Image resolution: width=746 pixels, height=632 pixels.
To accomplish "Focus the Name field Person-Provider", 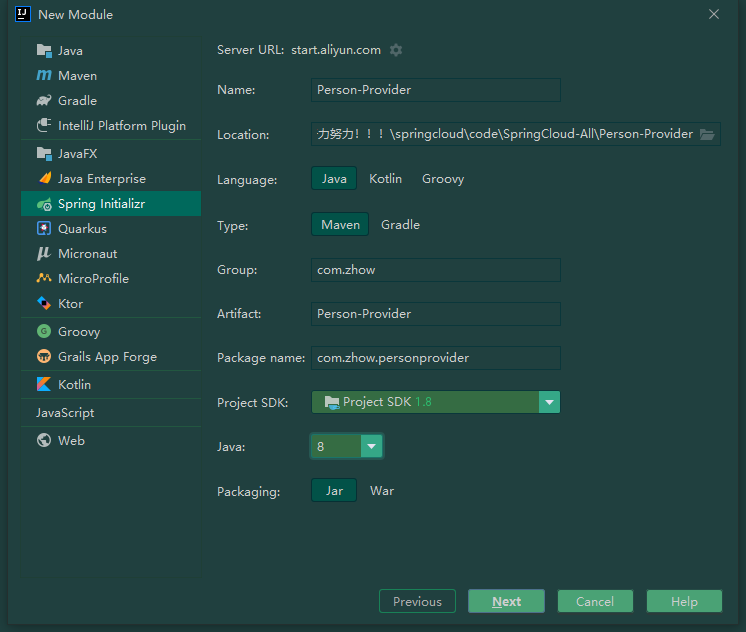I will [x=436, y=90].
